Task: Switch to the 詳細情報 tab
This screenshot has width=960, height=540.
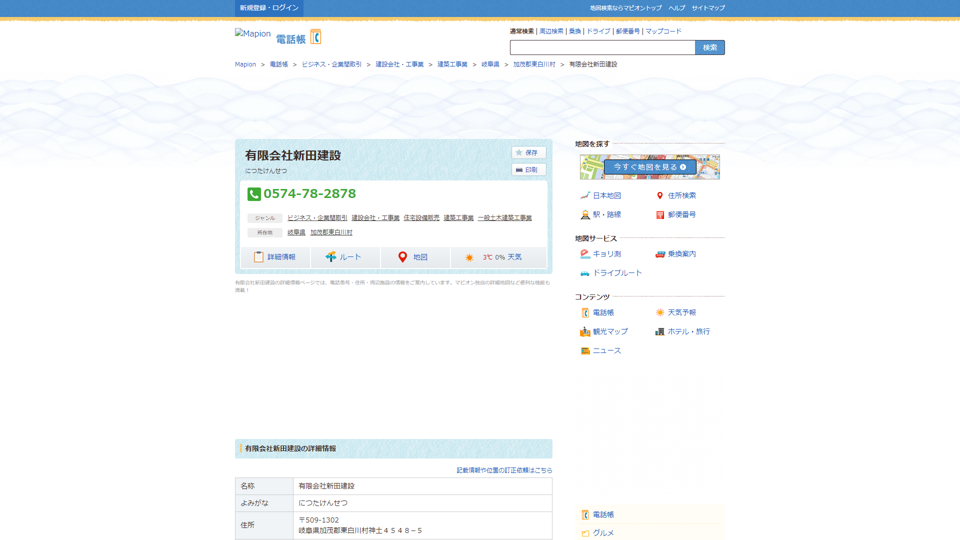Action: [x=274, y=257]
